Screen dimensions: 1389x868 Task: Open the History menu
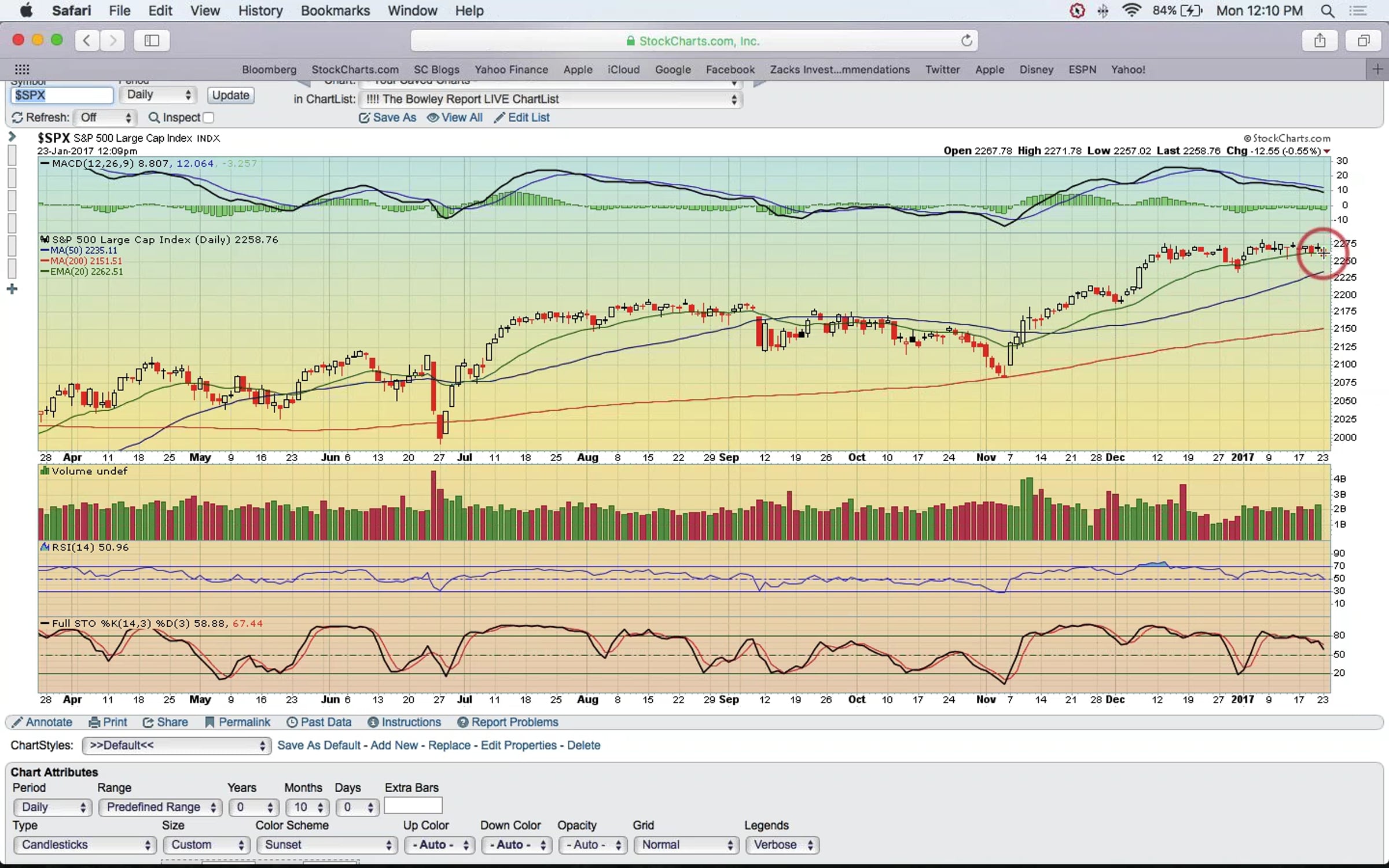[x=260, y=11]
